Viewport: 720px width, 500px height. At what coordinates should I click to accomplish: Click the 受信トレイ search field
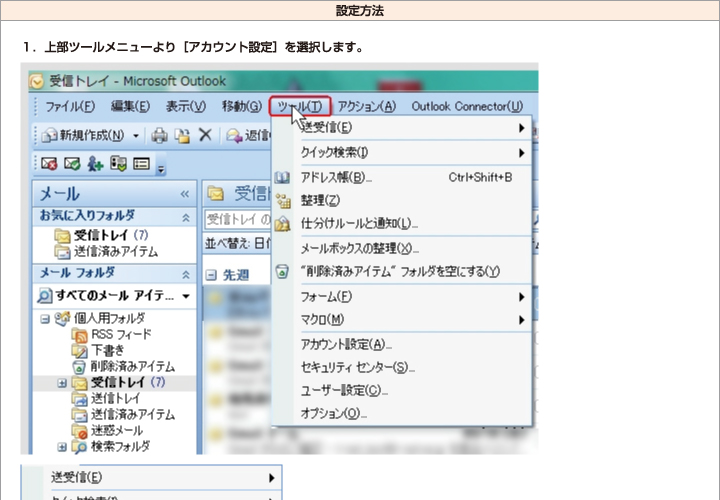click(x=238, y=219)
